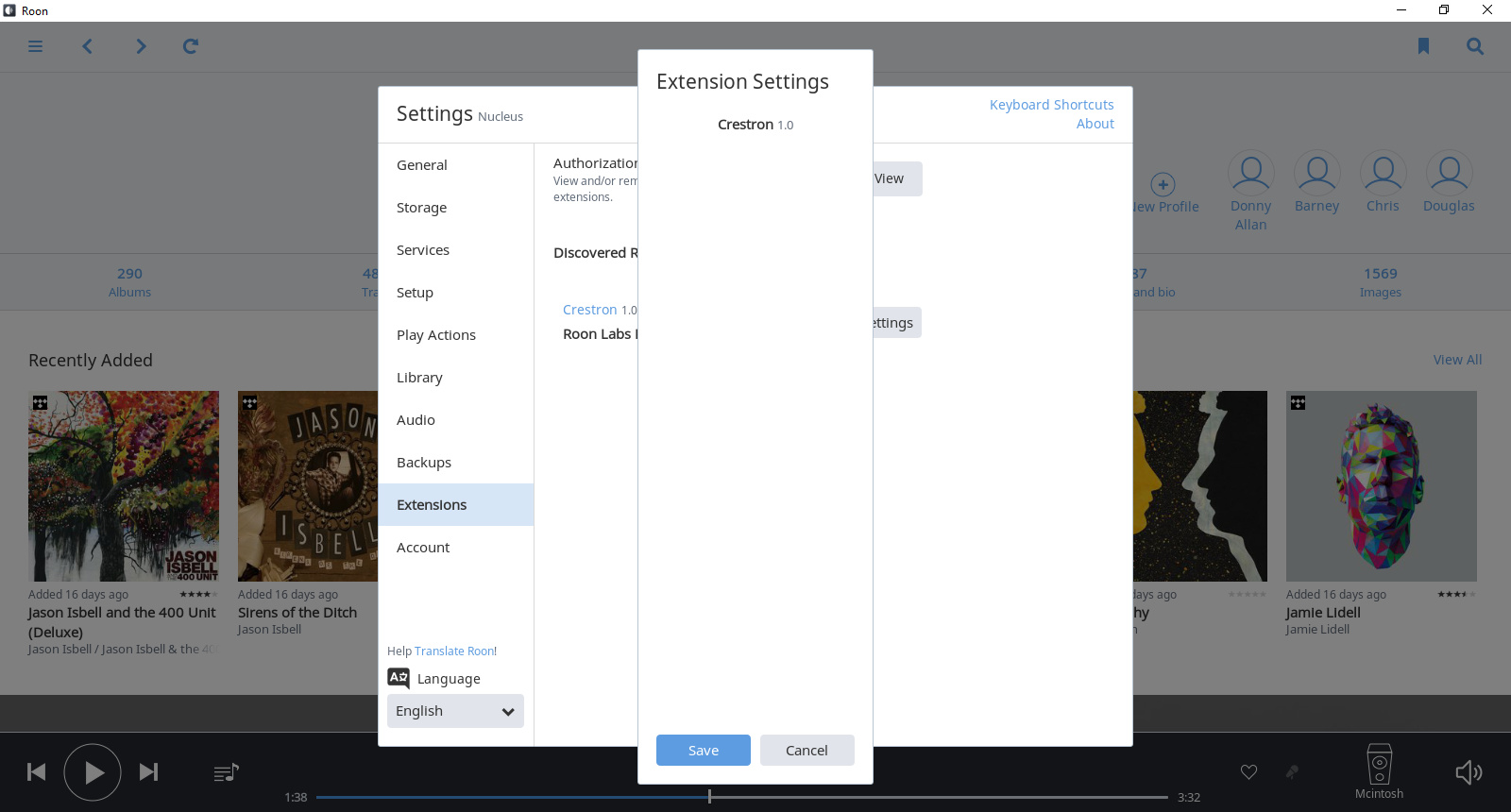Click the Language translate icon

pyautogui.click(x=399, y=678)
